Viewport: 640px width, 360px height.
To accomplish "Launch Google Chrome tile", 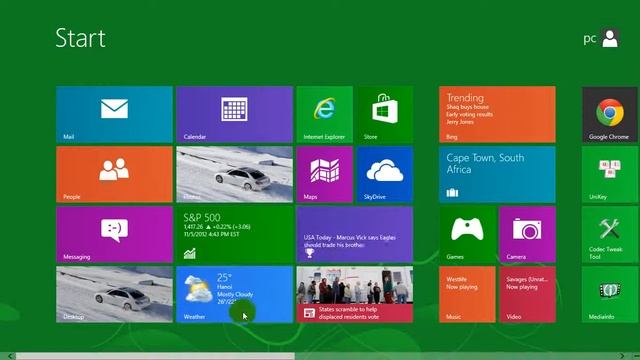I will pos(610,114).
